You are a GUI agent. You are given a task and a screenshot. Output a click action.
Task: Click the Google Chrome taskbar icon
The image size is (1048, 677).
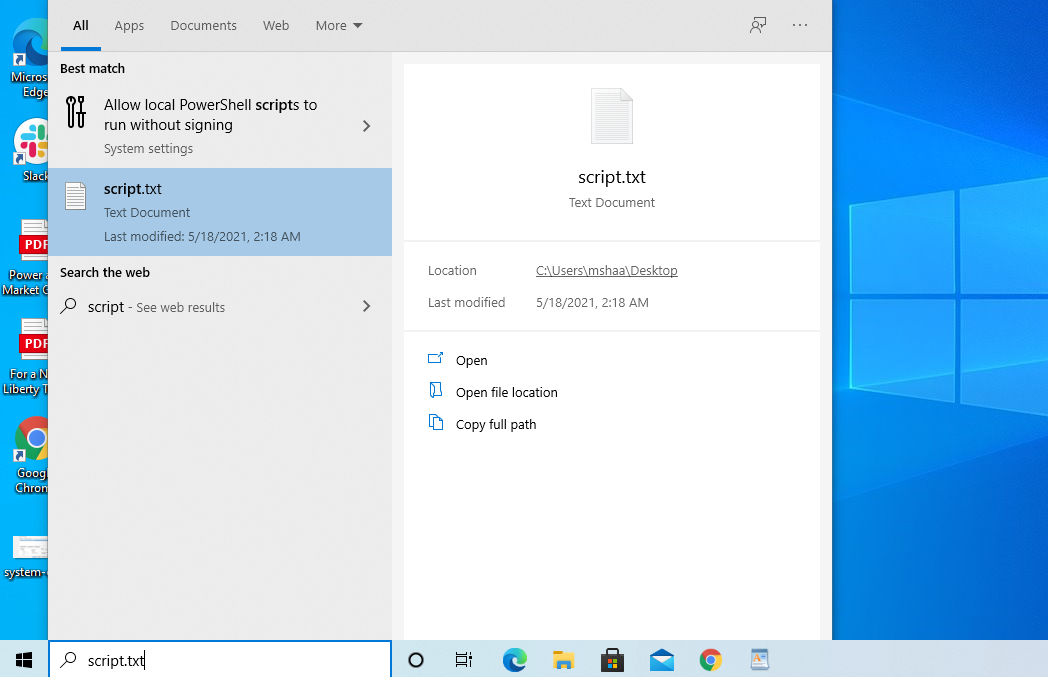click(710, 660)
